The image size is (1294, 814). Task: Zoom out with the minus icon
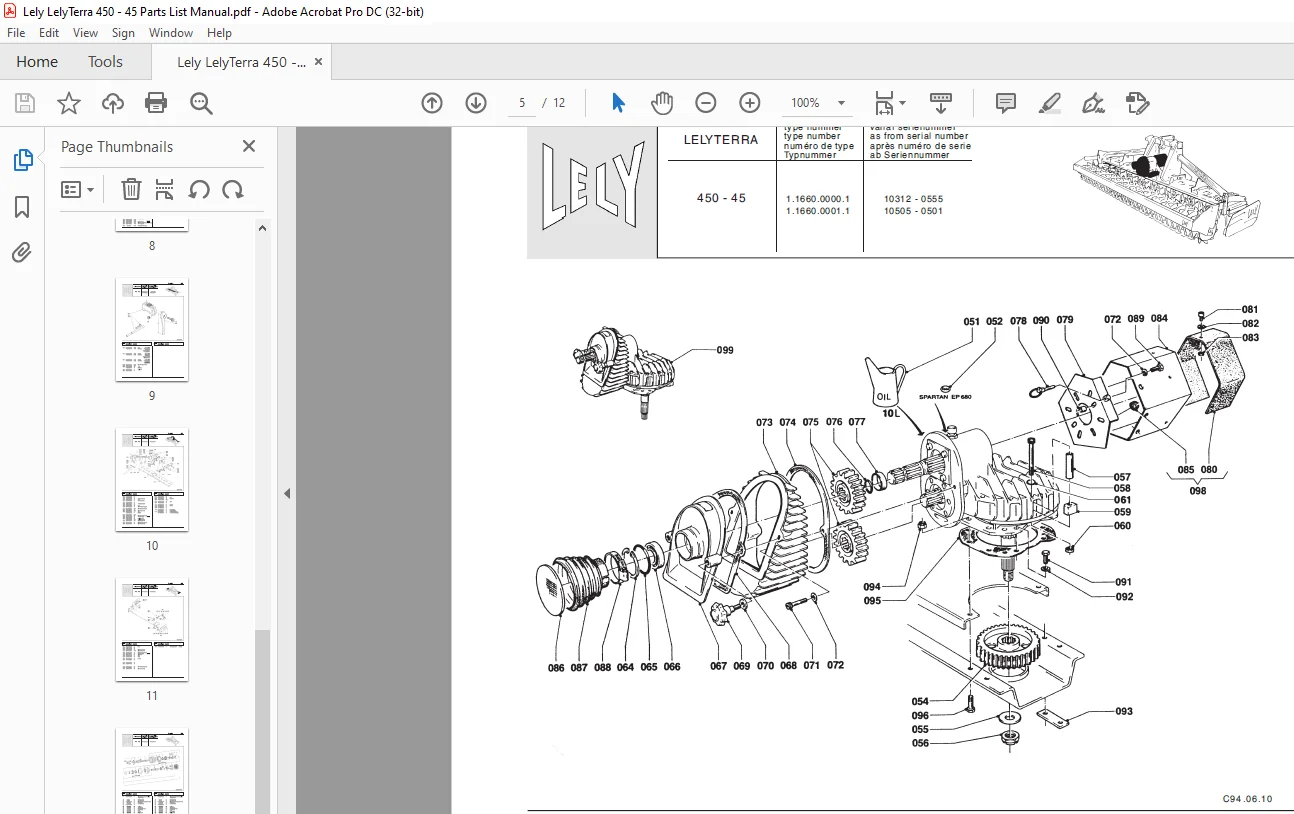(706, 103)
